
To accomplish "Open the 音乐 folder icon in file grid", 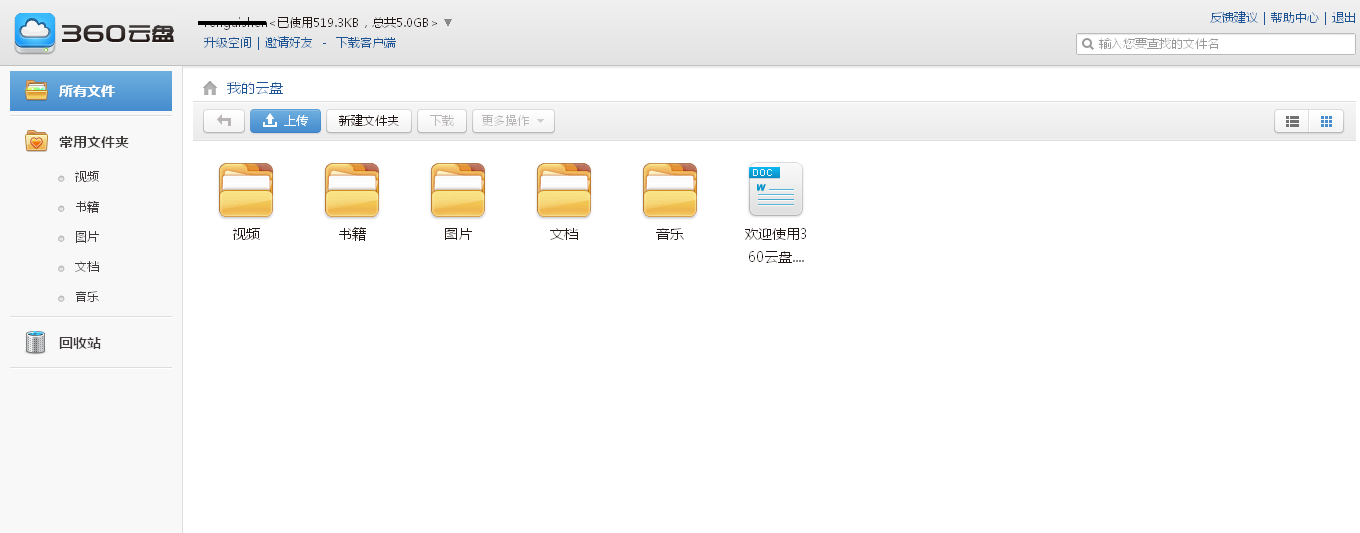I will [670, 190].
